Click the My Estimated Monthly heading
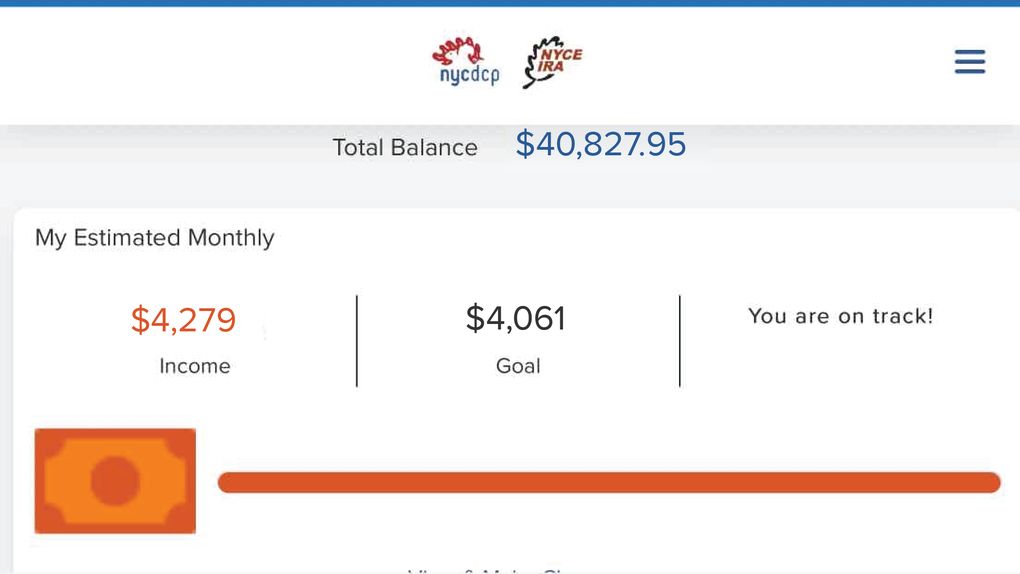This screenshot has height=574, width=1020. (x=155, y=238)
